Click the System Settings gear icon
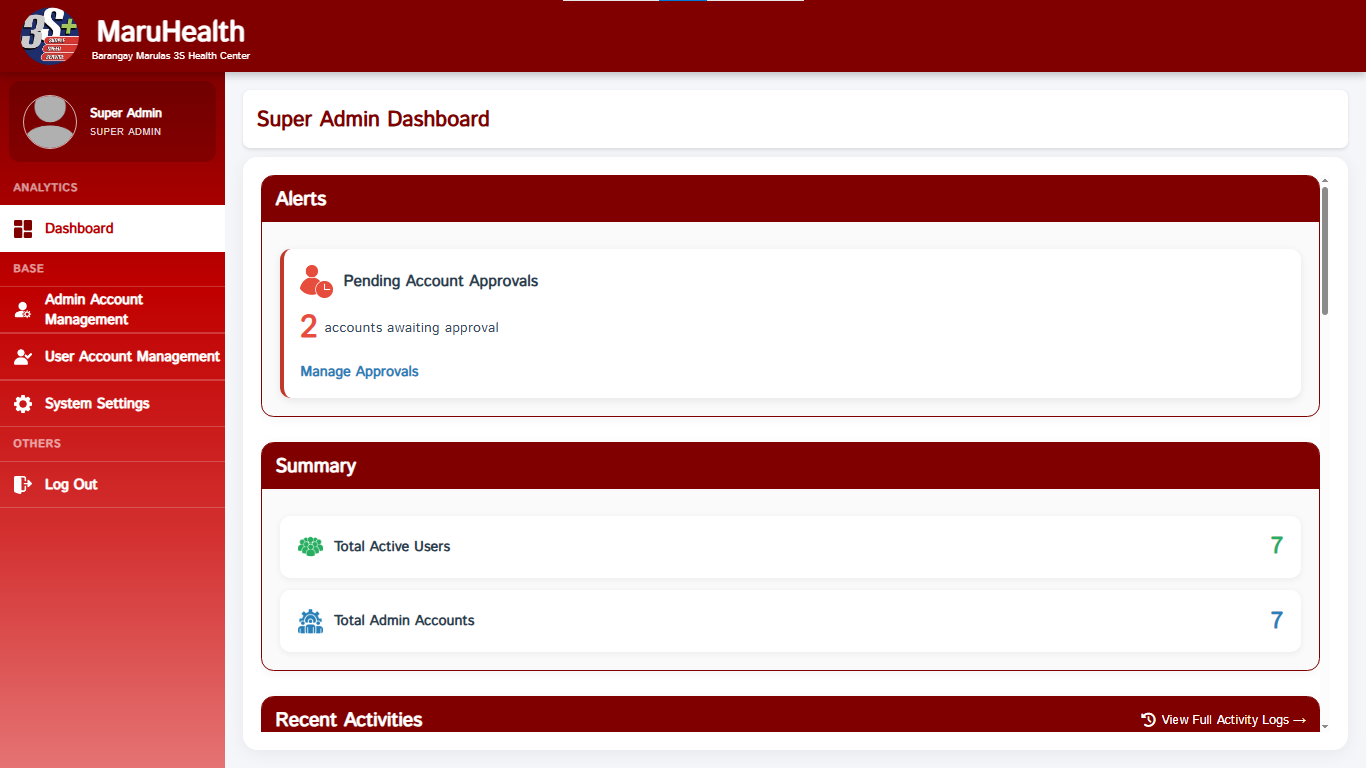Viewport: 1366px width, 768px height. (23, 404)
